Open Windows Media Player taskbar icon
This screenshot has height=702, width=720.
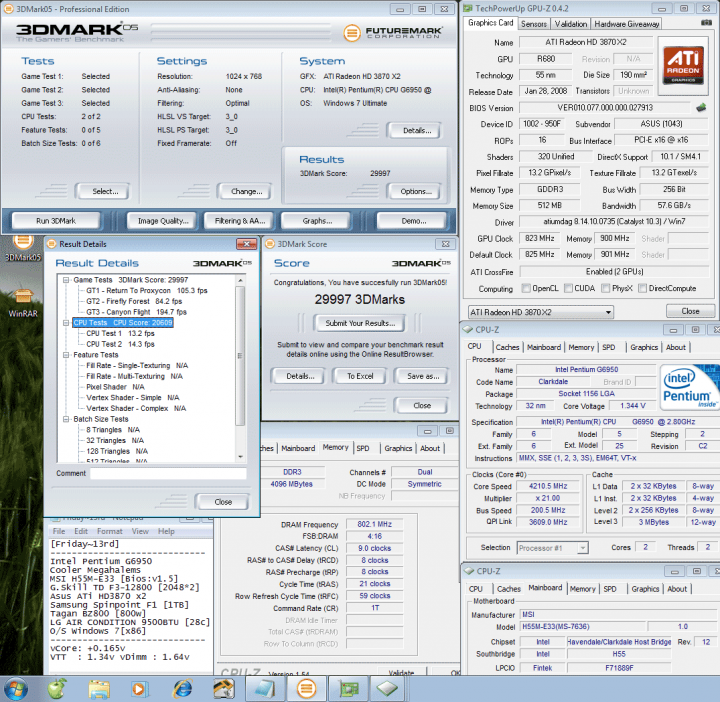pos(140,689)
